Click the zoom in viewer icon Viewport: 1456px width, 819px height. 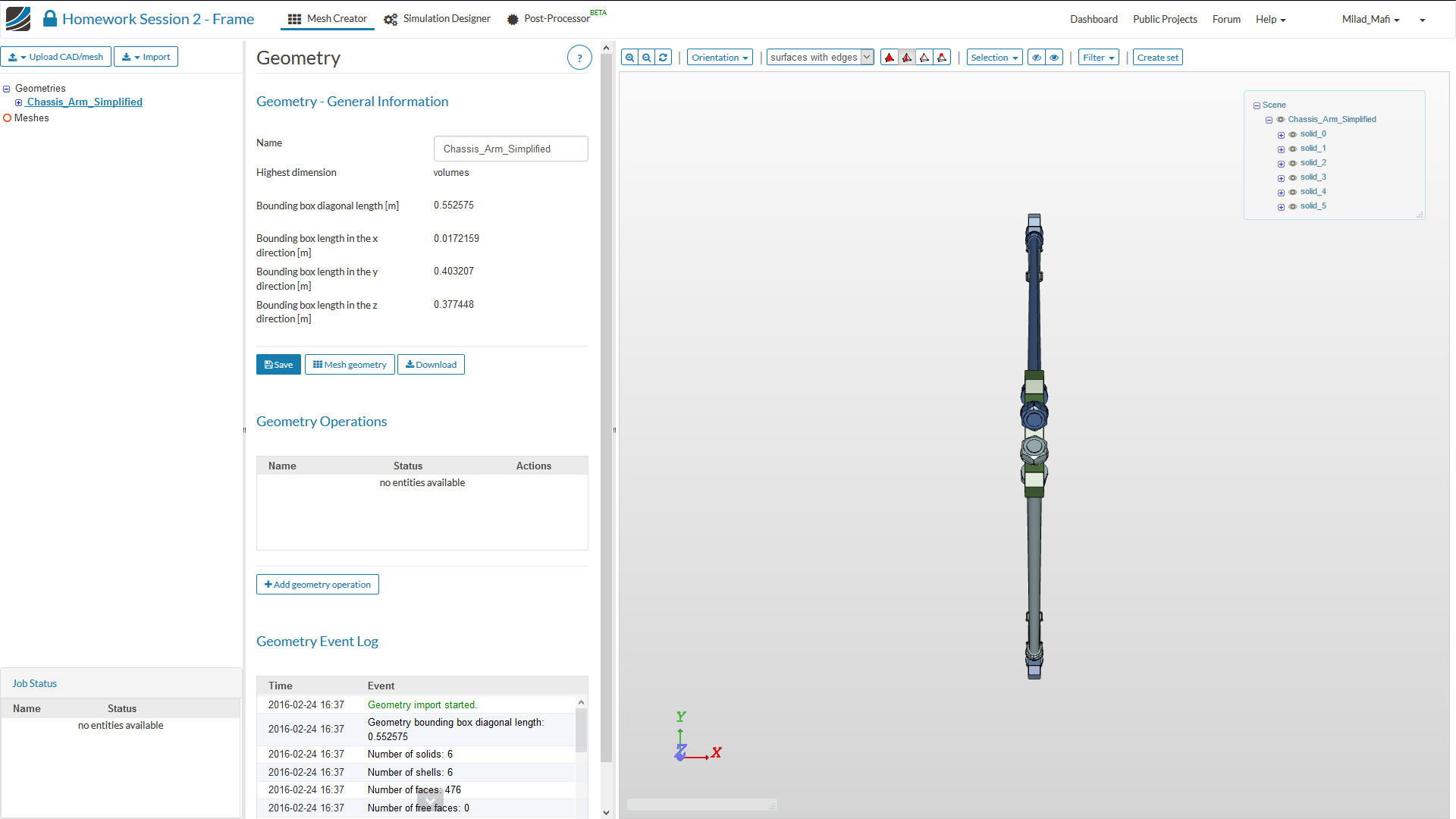(x=629, y=58)
